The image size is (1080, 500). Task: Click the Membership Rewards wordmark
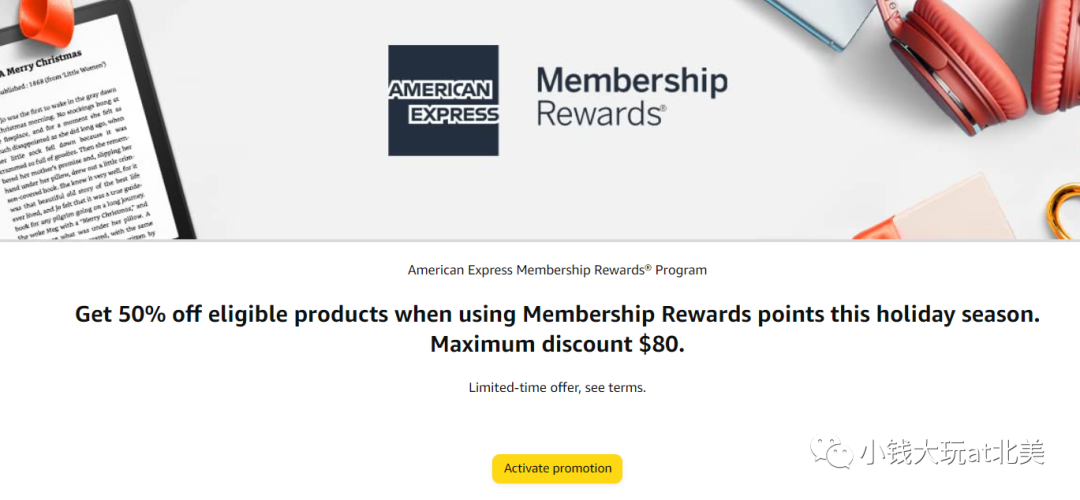pos(632,96)
